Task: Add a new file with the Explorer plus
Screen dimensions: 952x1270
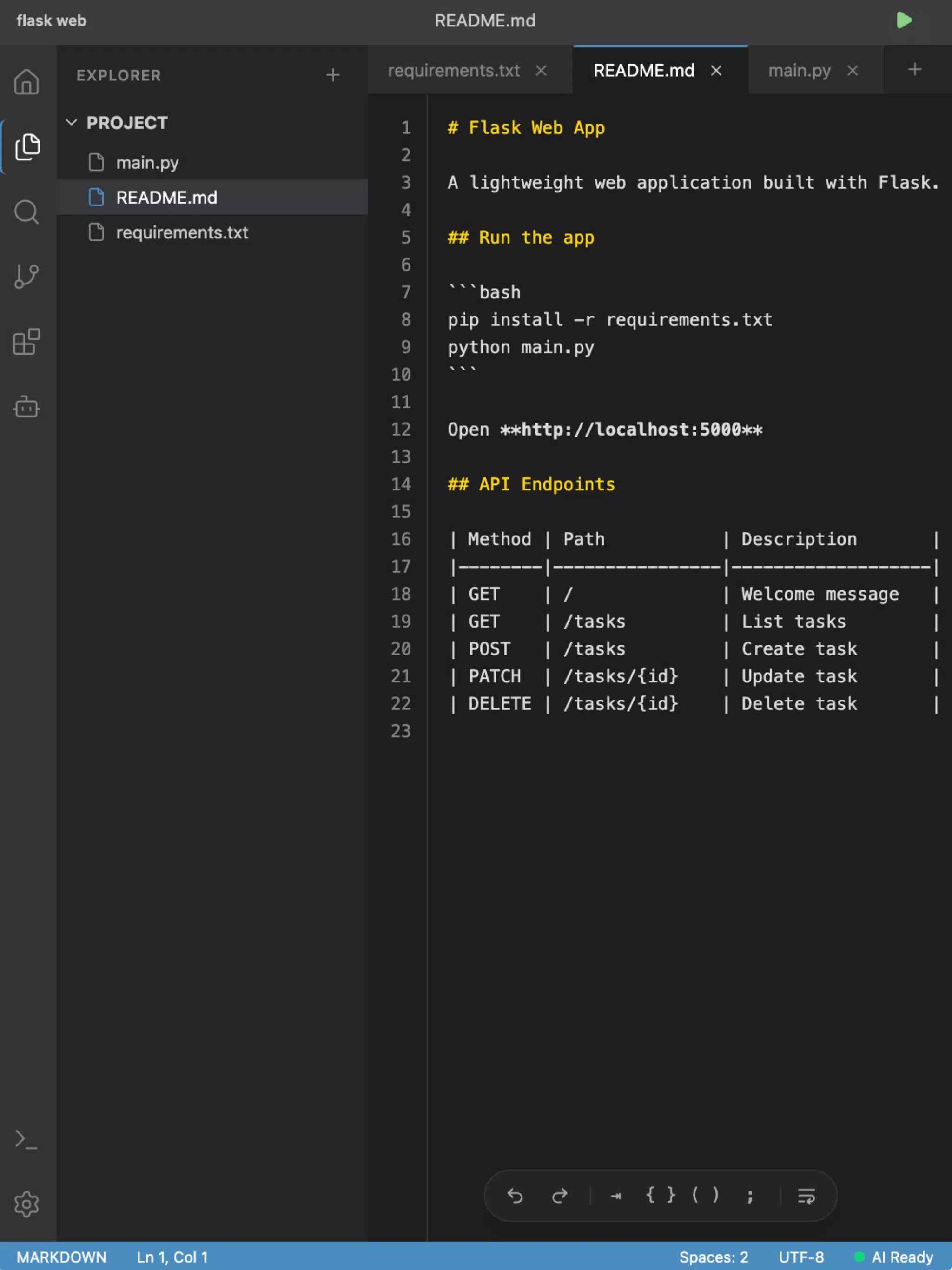Action: [332, 75]
